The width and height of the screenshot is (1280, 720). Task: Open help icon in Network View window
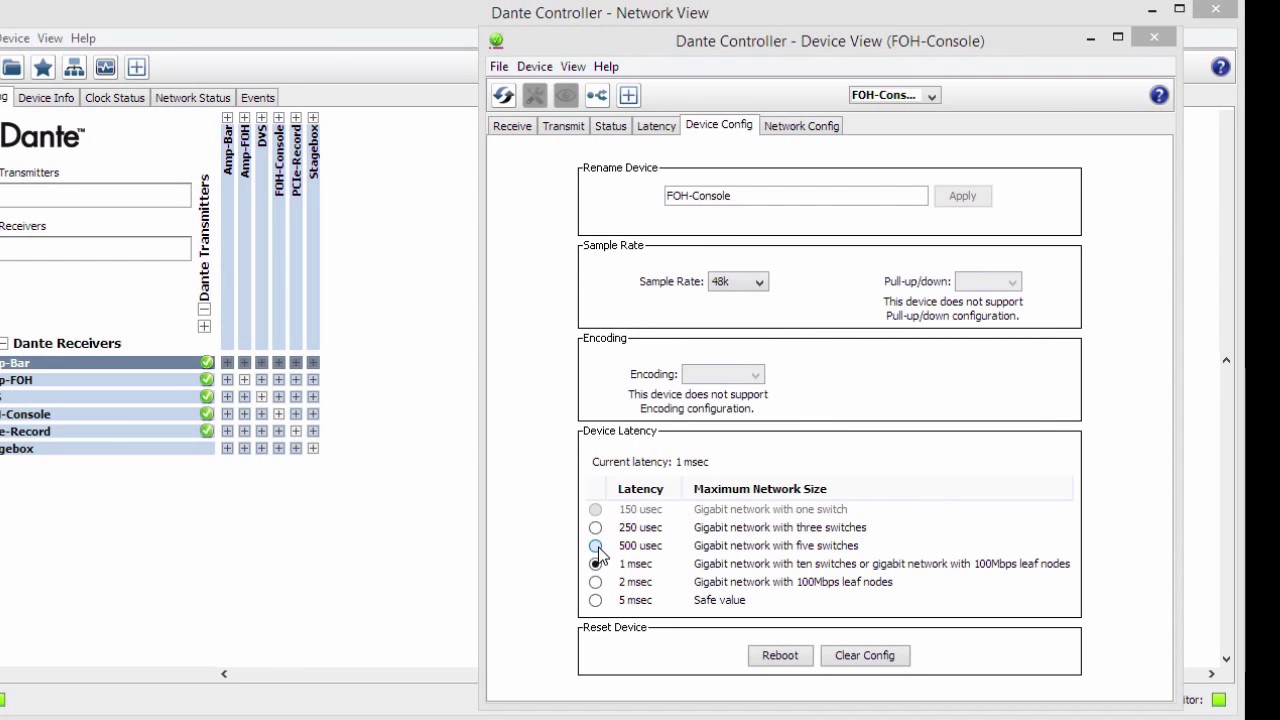pos(1221,67)
